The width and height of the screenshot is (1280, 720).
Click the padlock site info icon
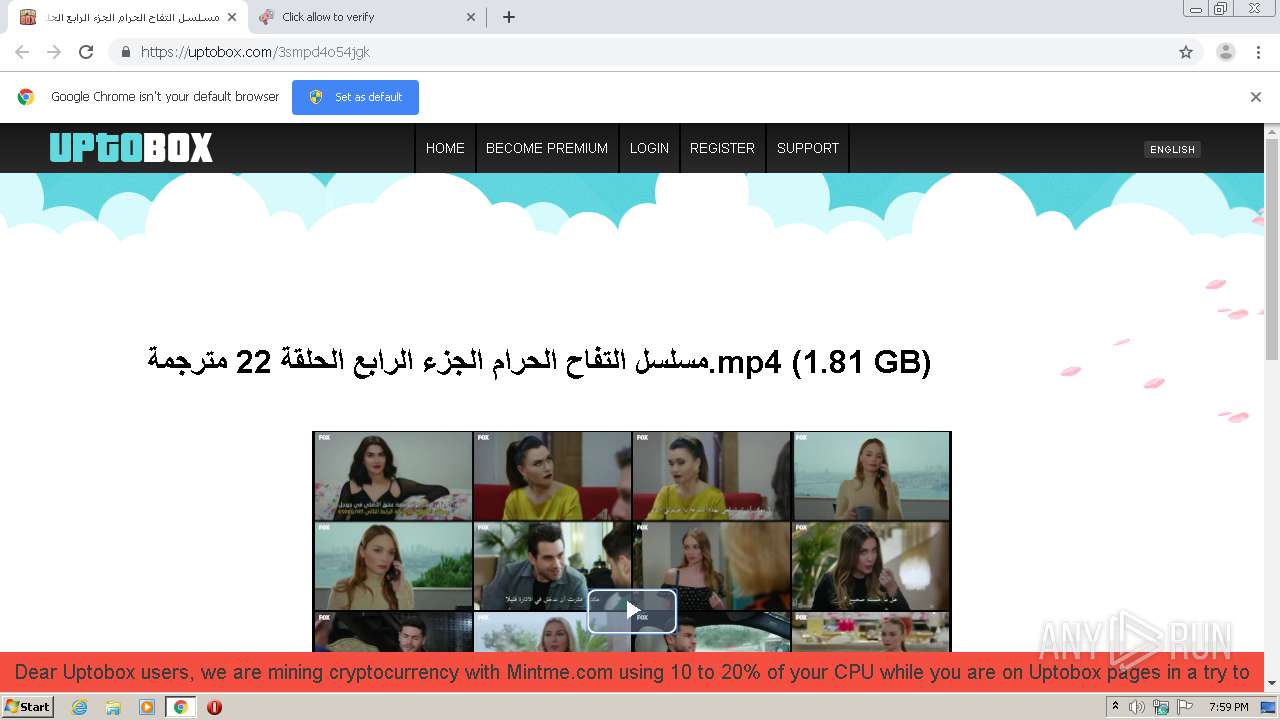tap(125, 52)
